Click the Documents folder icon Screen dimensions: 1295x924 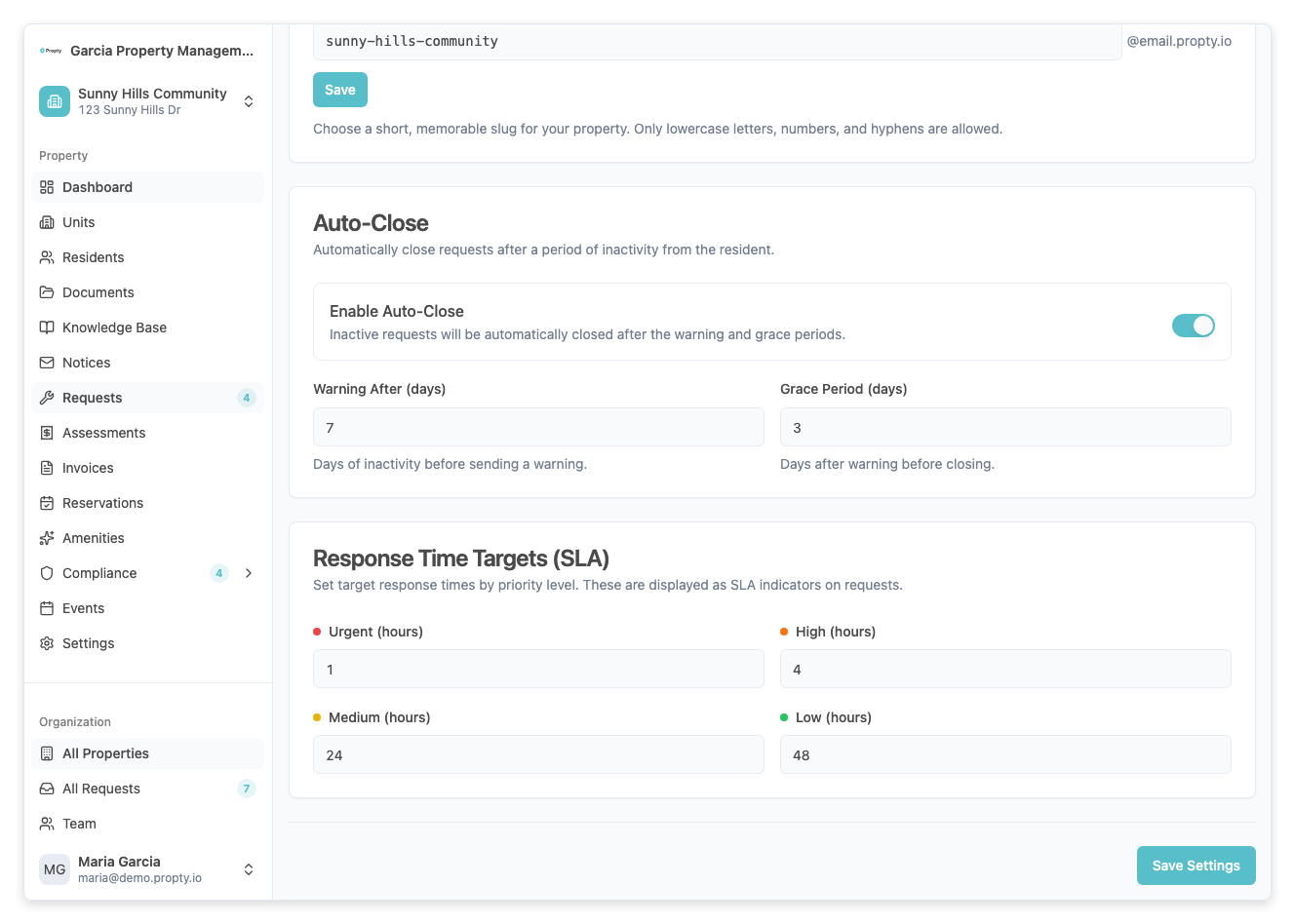47,292
